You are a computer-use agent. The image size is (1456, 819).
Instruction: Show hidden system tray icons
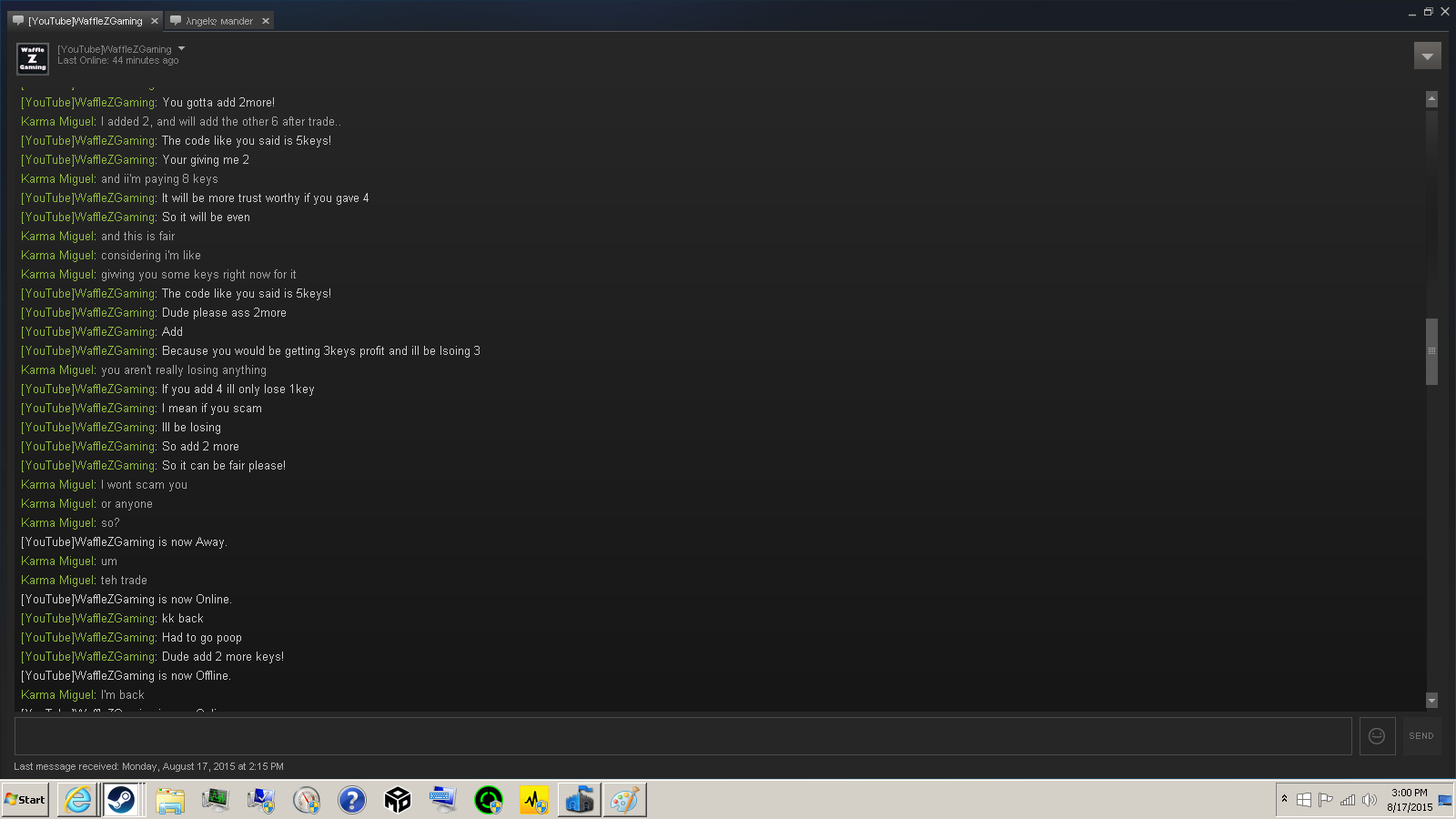(x=1285, y=799)
